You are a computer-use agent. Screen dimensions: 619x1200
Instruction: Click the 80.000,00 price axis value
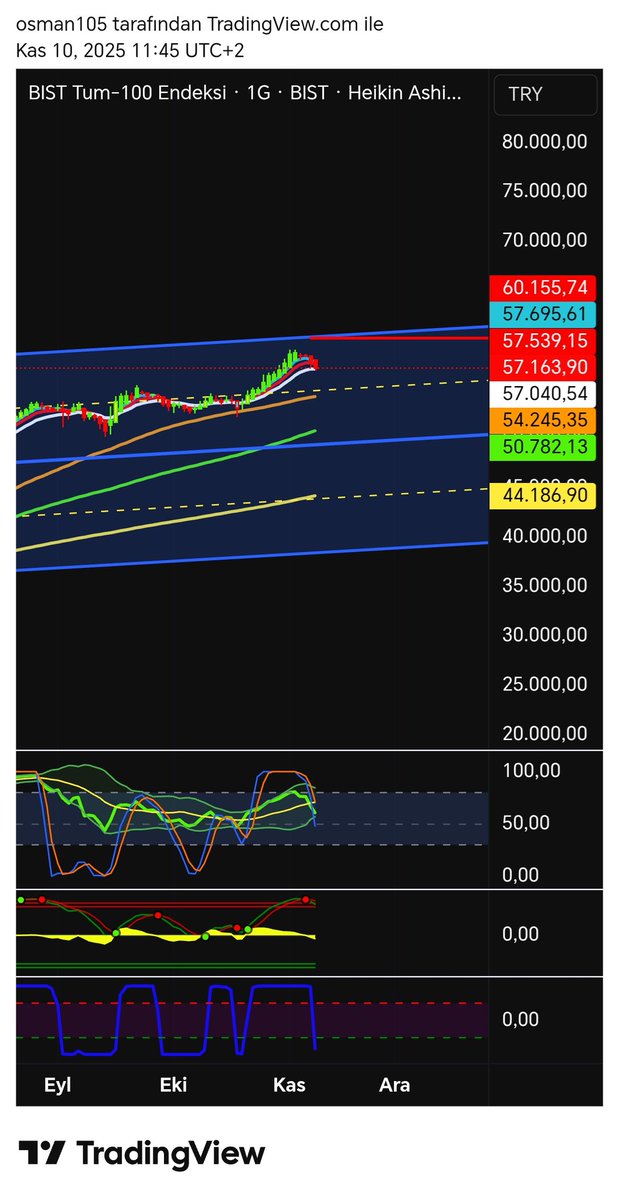[x=544, y=141]
